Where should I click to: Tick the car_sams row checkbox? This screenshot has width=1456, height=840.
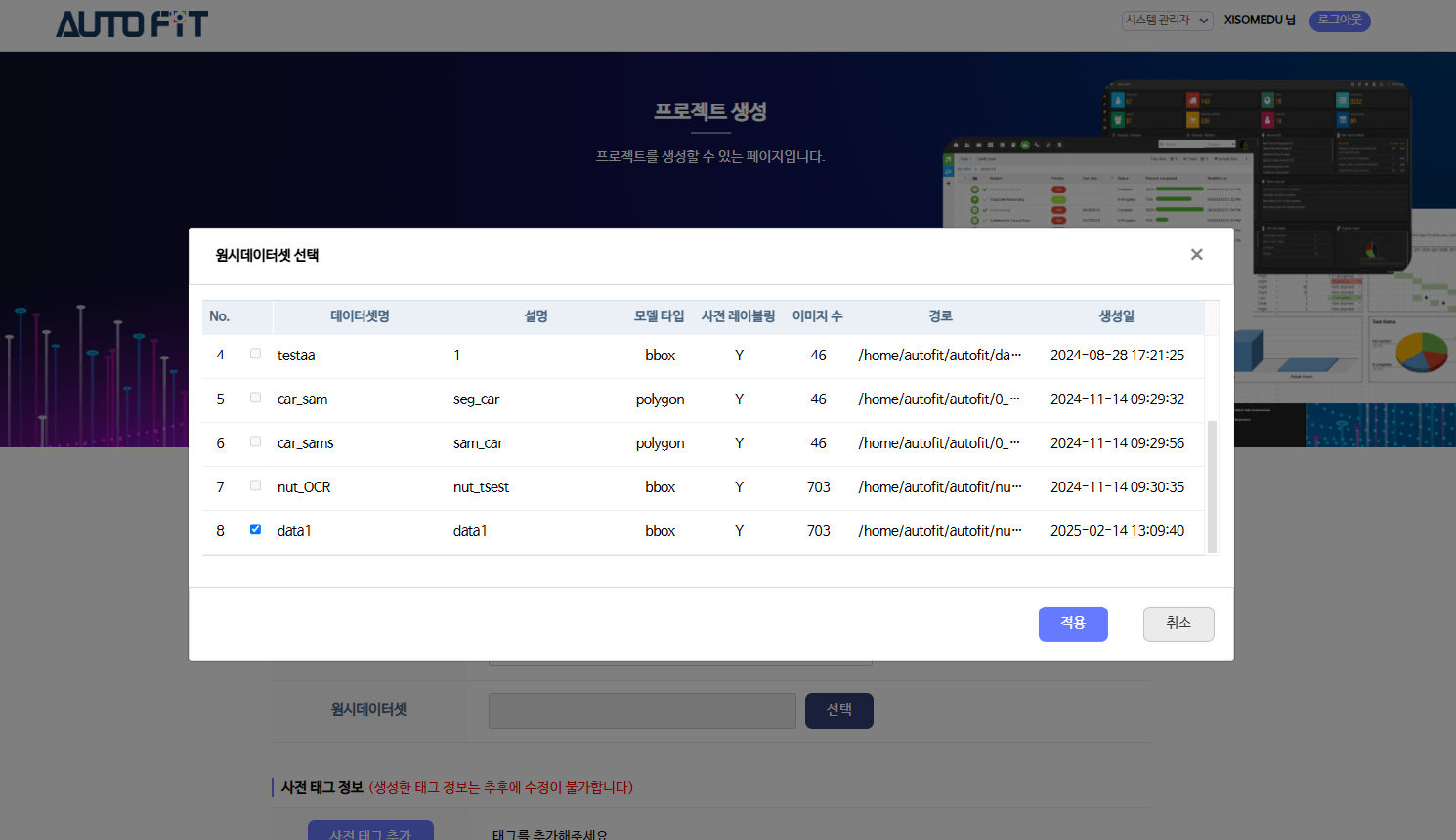(x=255, y=441)
